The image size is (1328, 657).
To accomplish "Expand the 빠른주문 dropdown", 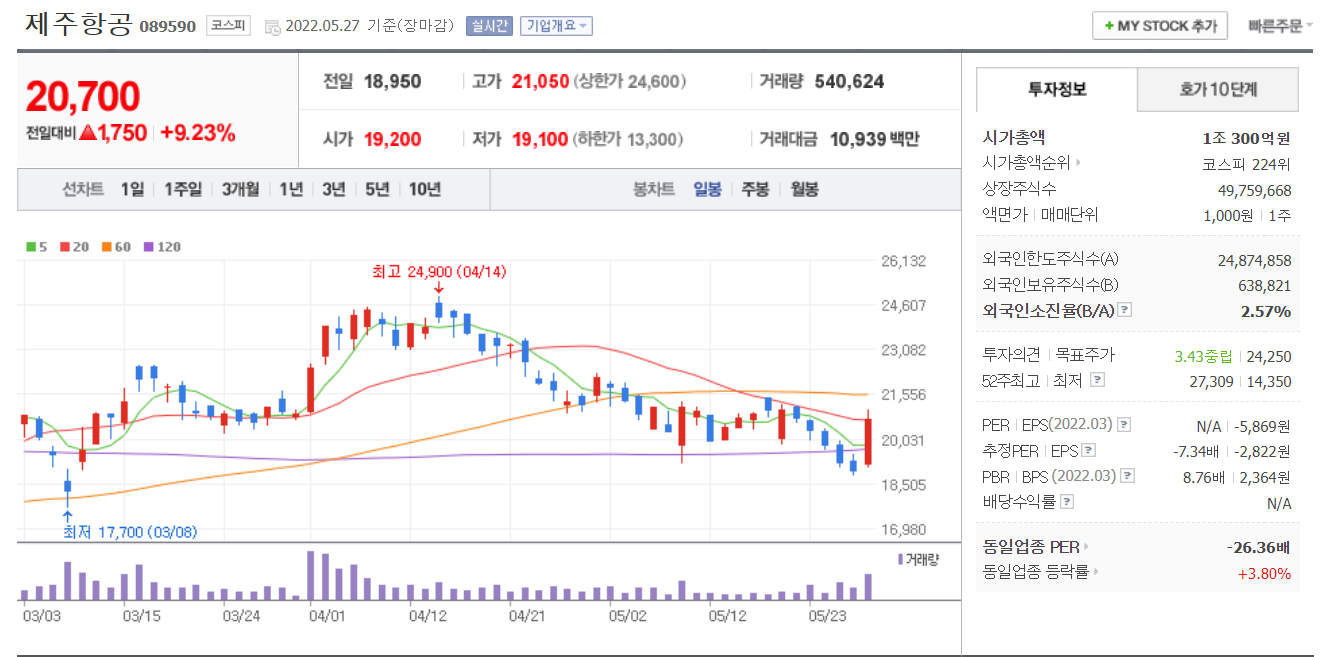I will click(1280, 26).
